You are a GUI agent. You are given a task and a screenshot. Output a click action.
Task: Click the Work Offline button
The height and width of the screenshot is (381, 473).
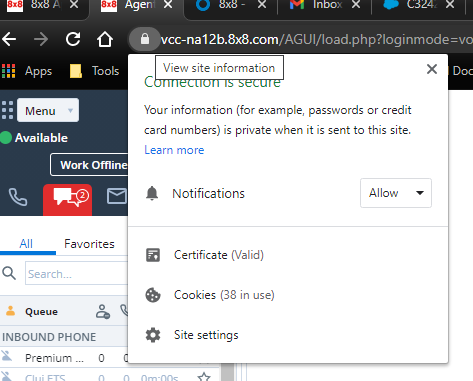pos(89,165)
